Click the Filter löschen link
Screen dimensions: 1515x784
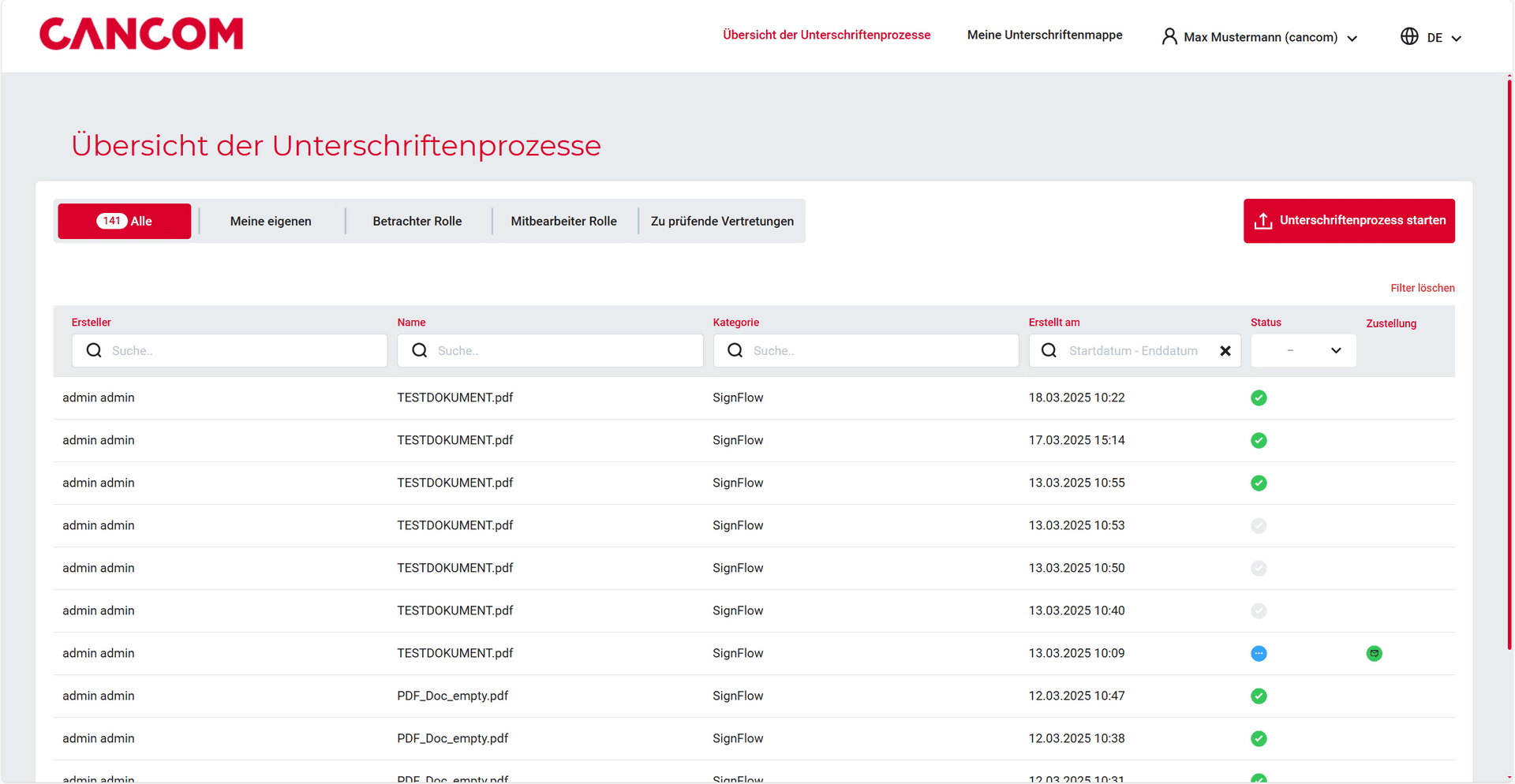1422,288
